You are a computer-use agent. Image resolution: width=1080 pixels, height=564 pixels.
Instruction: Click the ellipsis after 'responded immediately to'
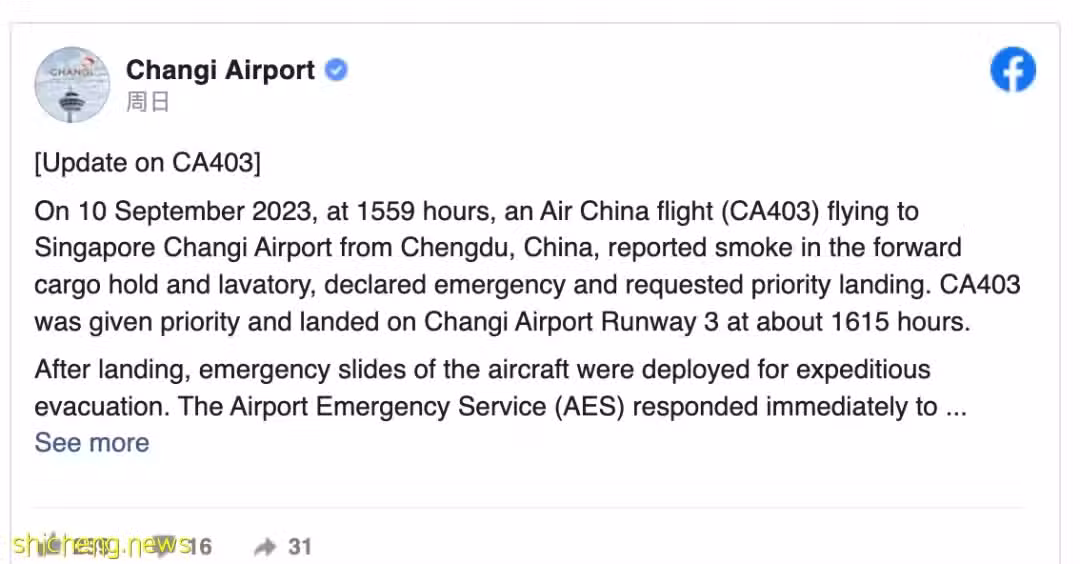956,407
